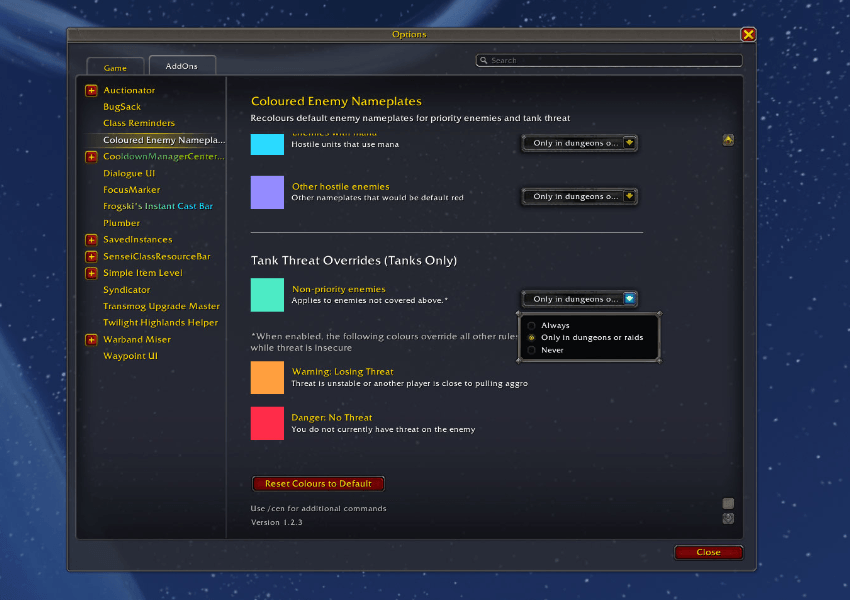Select Coloured Enemy Nameplates in addon list

(164, 140)
